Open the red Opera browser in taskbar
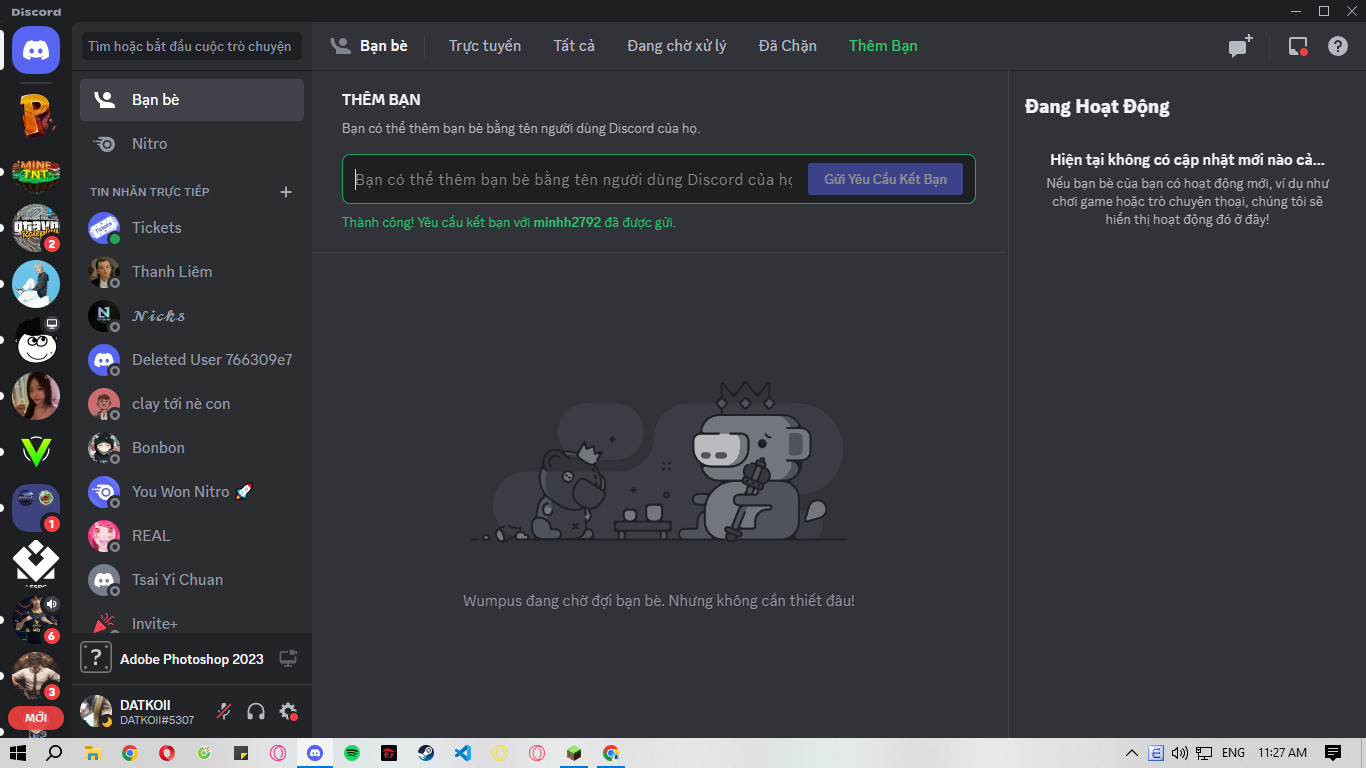 tap(167, 753)
